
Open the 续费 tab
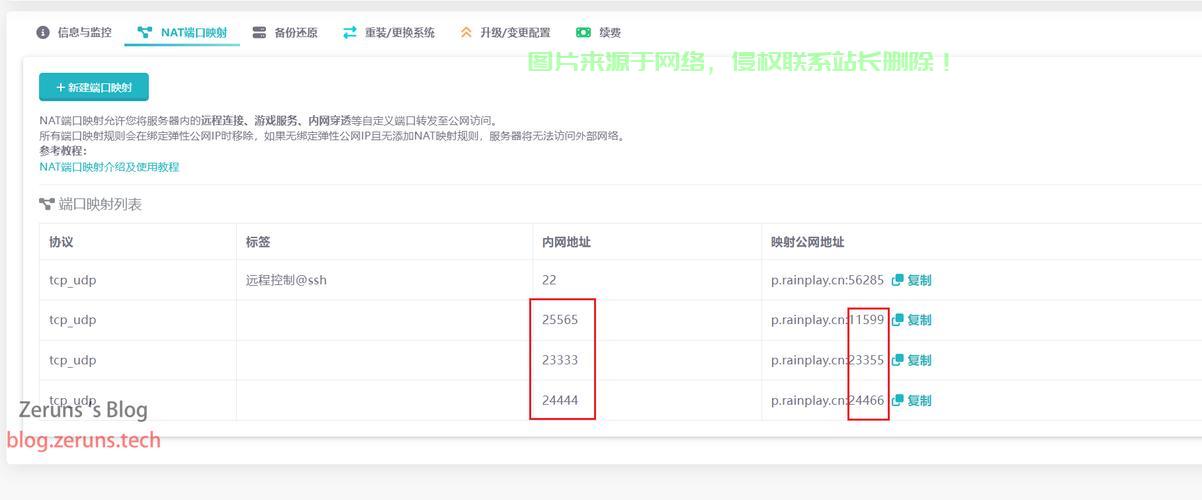pyautogui.click(x=599, y=32)
